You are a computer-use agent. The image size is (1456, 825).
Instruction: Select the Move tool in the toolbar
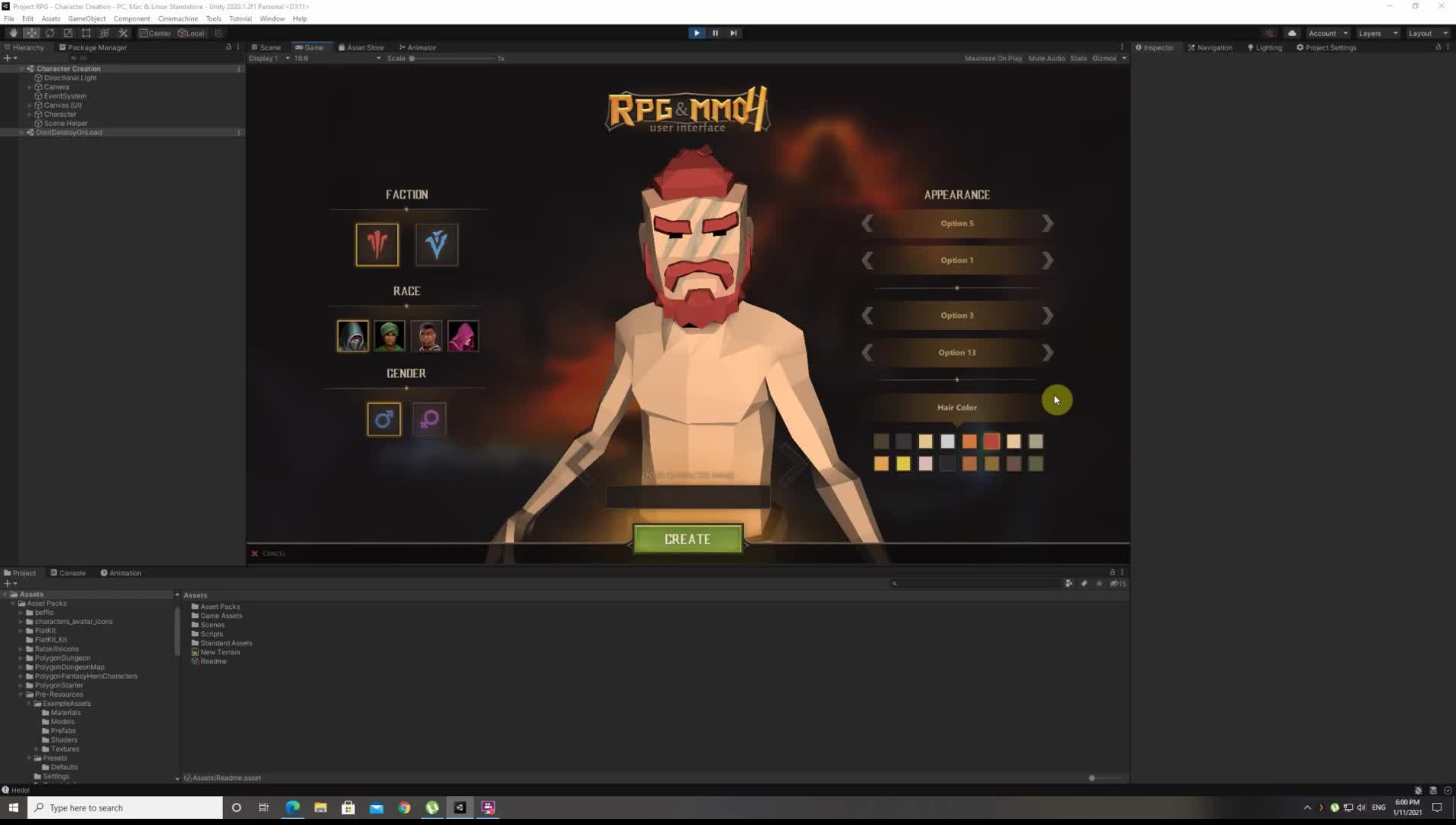31,33
